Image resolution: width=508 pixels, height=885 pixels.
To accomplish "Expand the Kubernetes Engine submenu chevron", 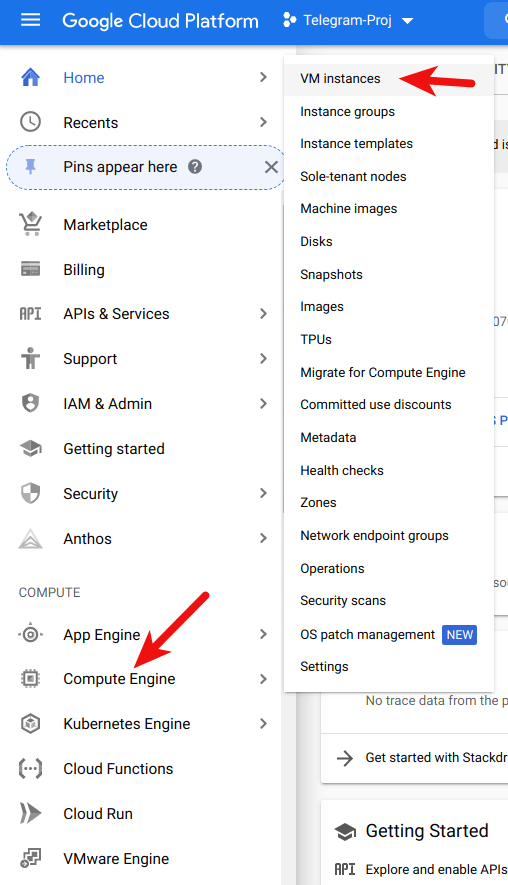I will pyautogui.click(x=263, y=724).
